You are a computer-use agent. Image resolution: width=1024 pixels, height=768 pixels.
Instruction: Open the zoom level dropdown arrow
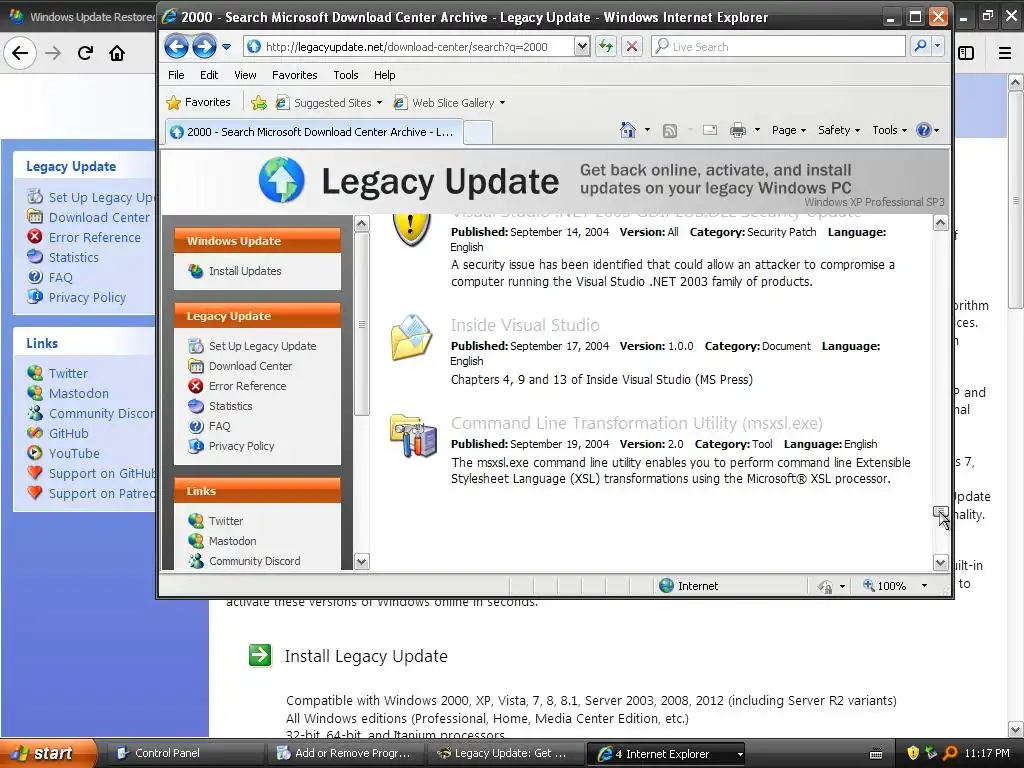(x=924, y=586)
